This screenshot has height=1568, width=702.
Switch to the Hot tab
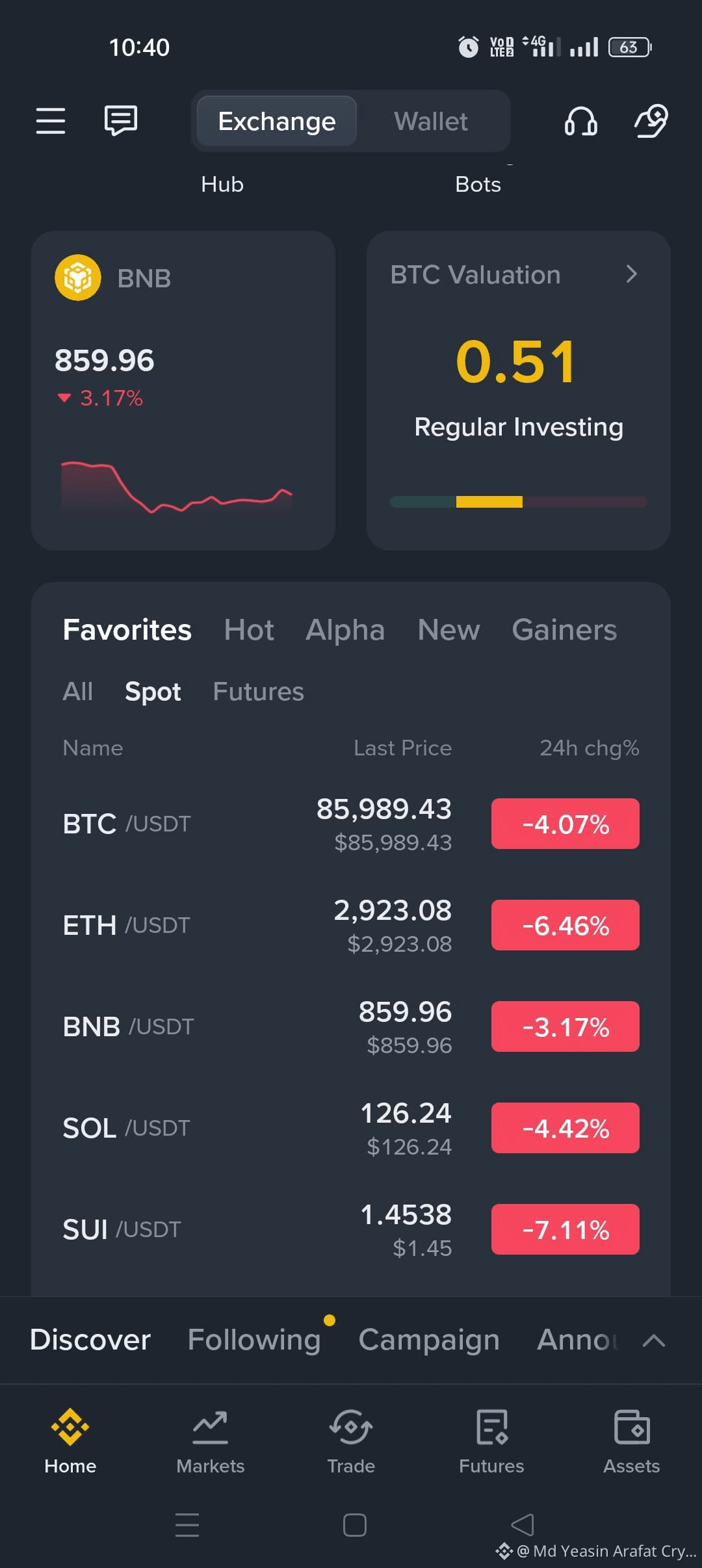(x=249, y=630)
